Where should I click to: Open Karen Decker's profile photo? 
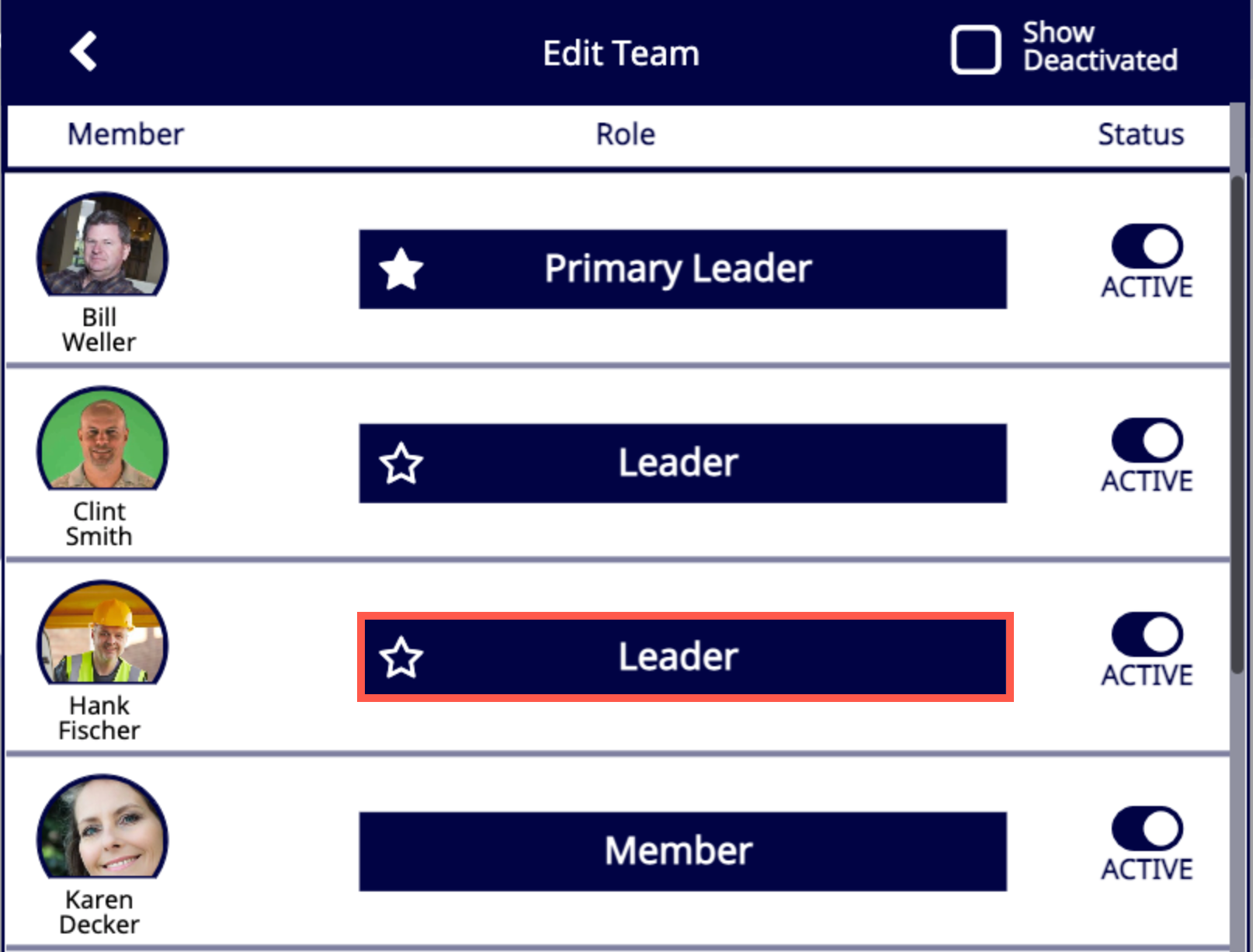click(102, 827)
